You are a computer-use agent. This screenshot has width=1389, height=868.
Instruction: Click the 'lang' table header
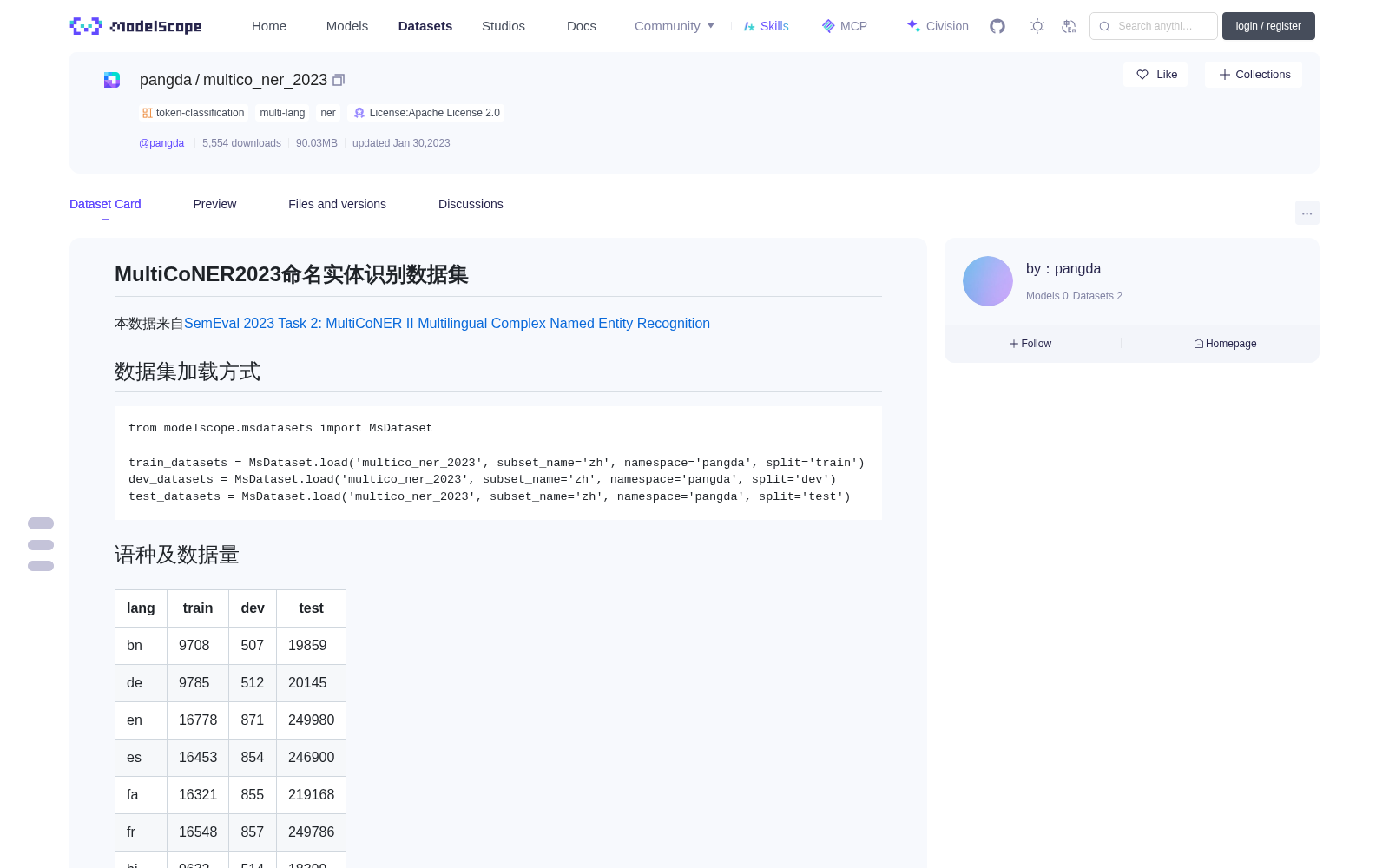(x=141, y=608)
